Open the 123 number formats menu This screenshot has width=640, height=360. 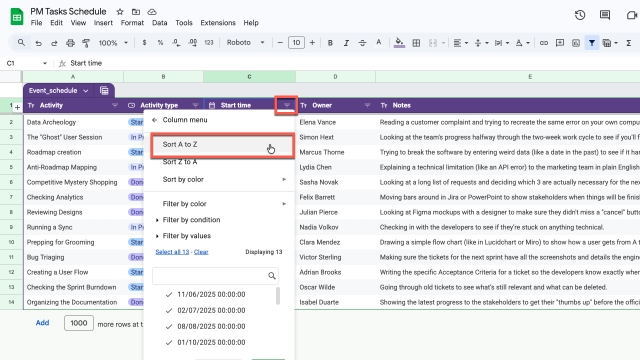[209, 42]
